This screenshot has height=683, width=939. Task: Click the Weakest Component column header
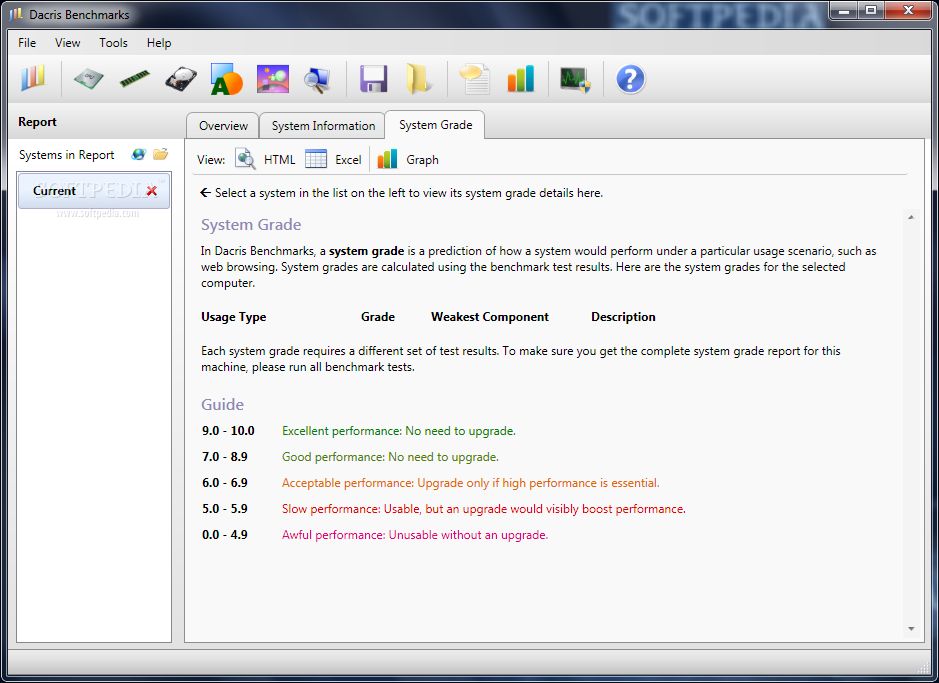[490, 317]
